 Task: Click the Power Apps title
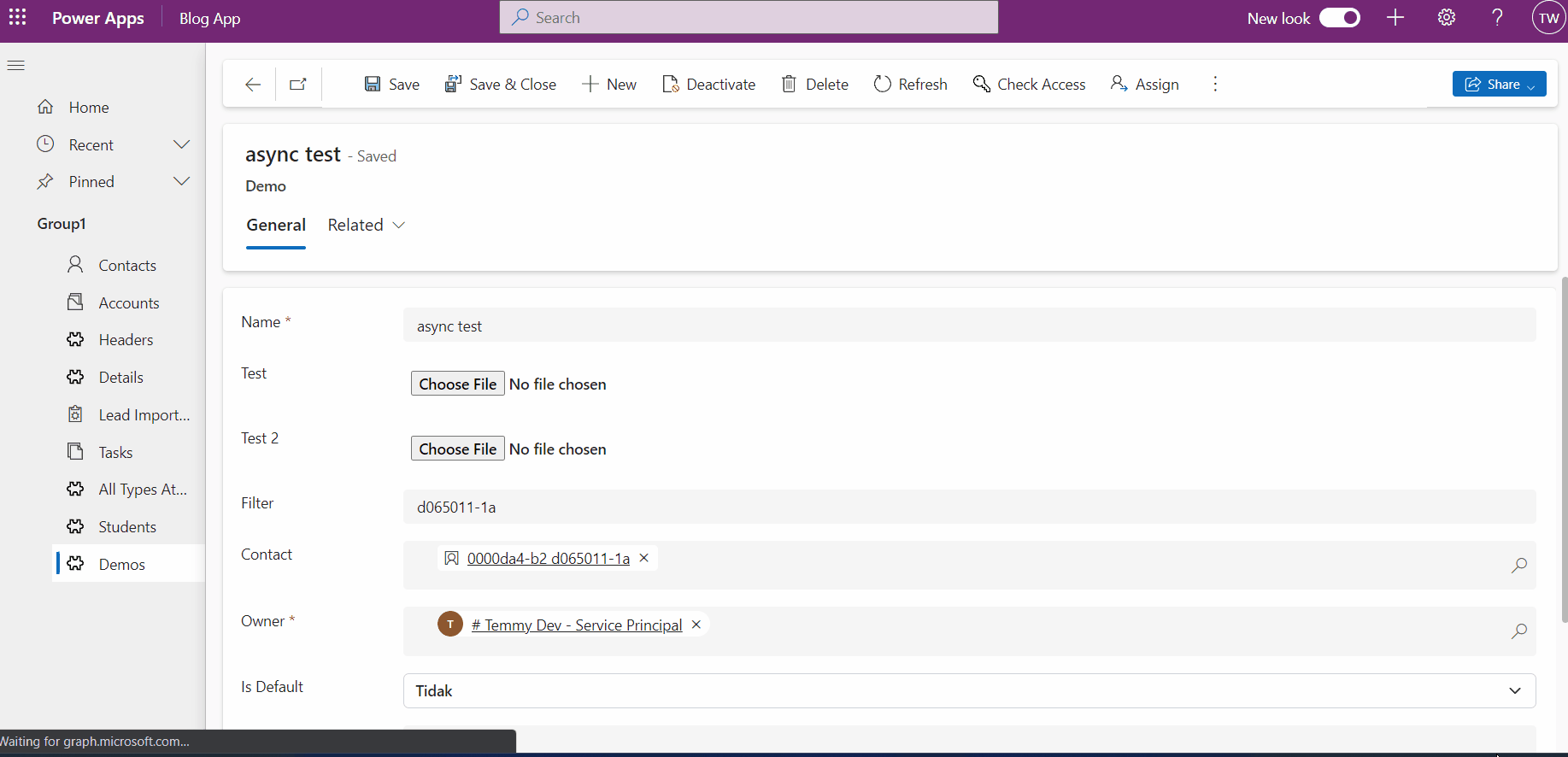click(97, 18)
